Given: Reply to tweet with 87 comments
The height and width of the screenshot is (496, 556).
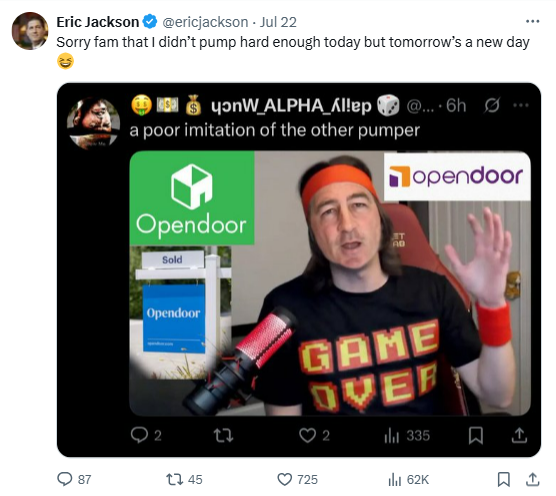Looking at the screenshot, I should click(65, 479).
